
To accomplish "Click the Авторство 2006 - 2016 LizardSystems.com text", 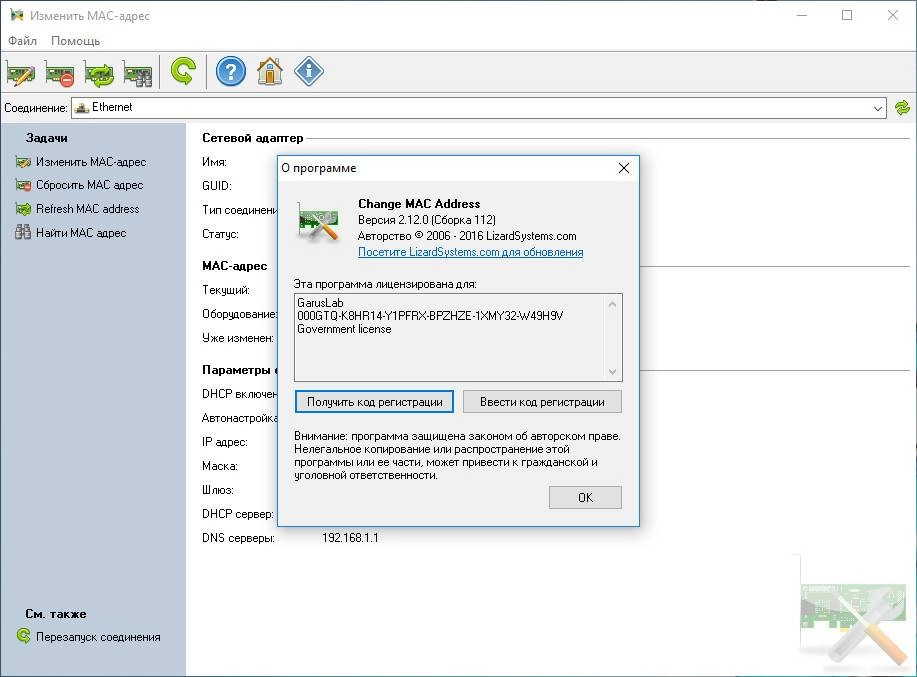I will coord(467,236).
